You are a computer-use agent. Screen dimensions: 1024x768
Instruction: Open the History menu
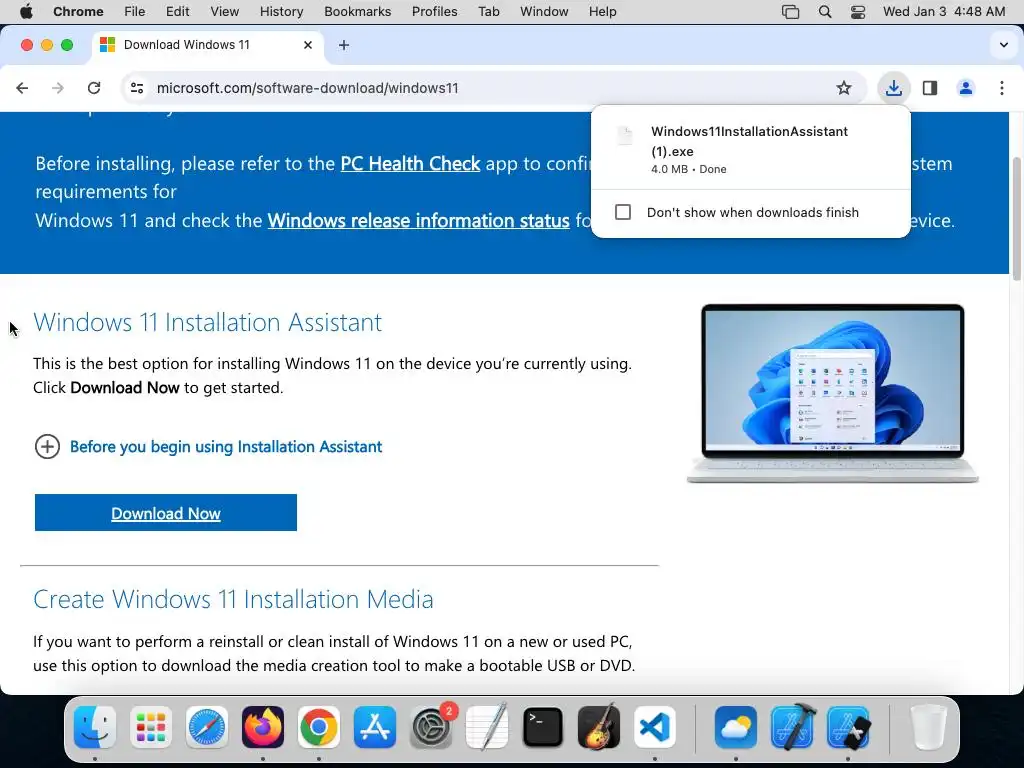click(x=281, y=12)
